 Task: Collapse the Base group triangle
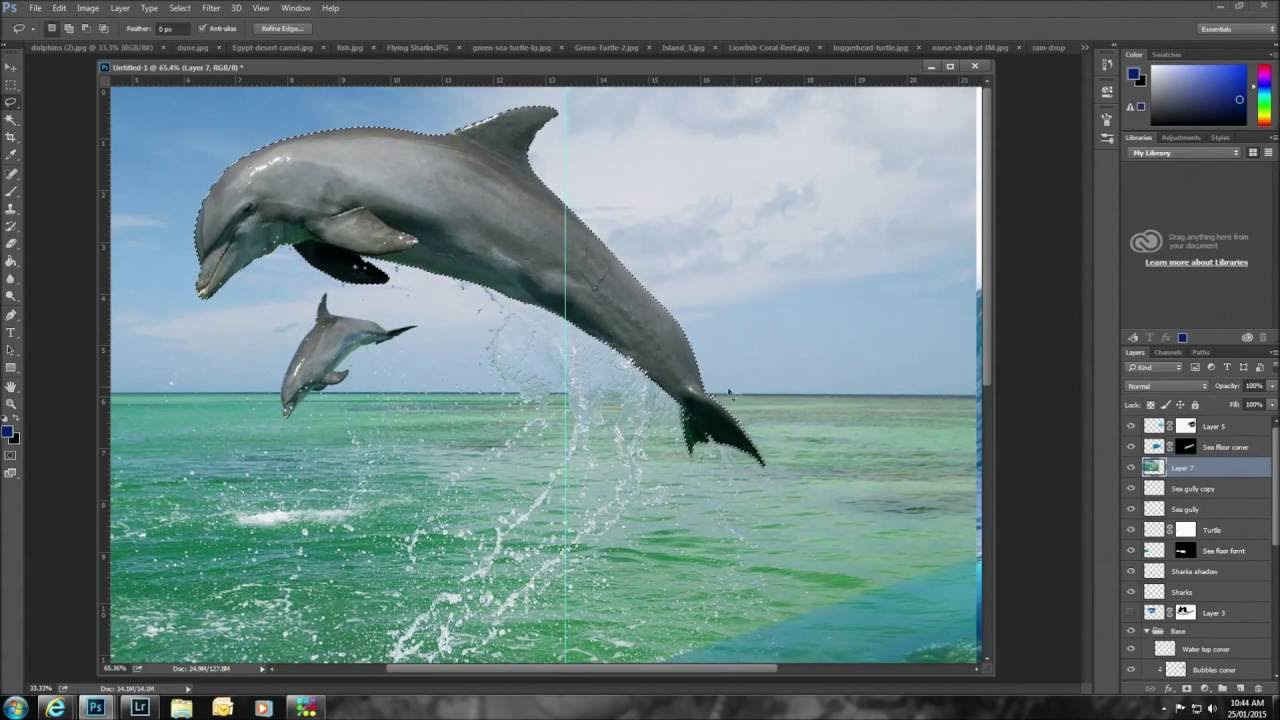pyautogui.click(x=1147, y=631)
